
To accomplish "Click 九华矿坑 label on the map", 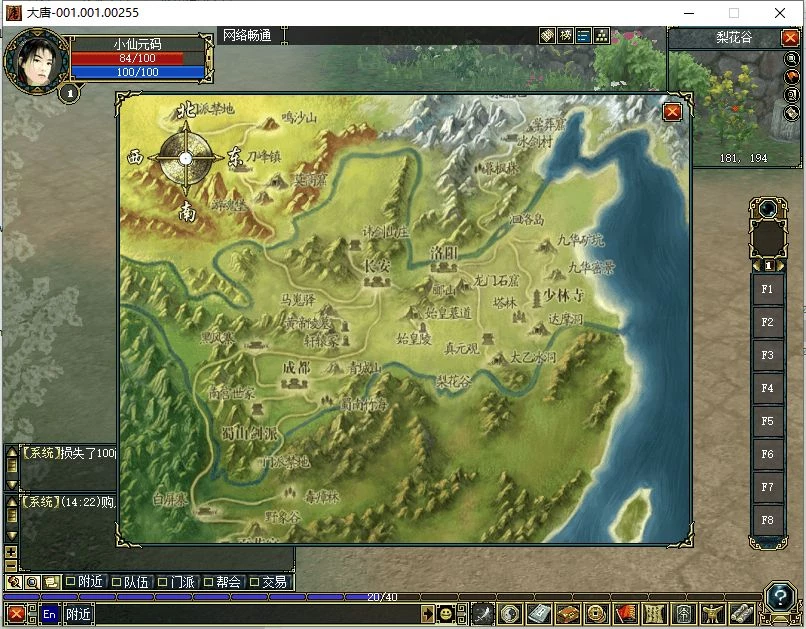I will [581, 240].
